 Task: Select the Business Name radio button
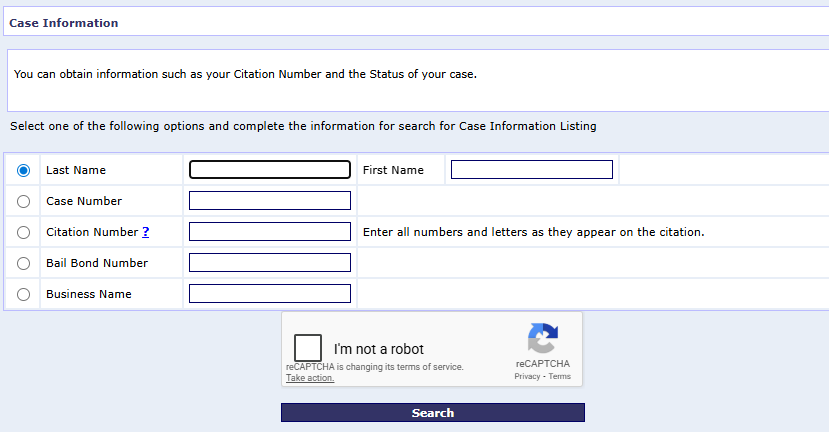[24, 294]
